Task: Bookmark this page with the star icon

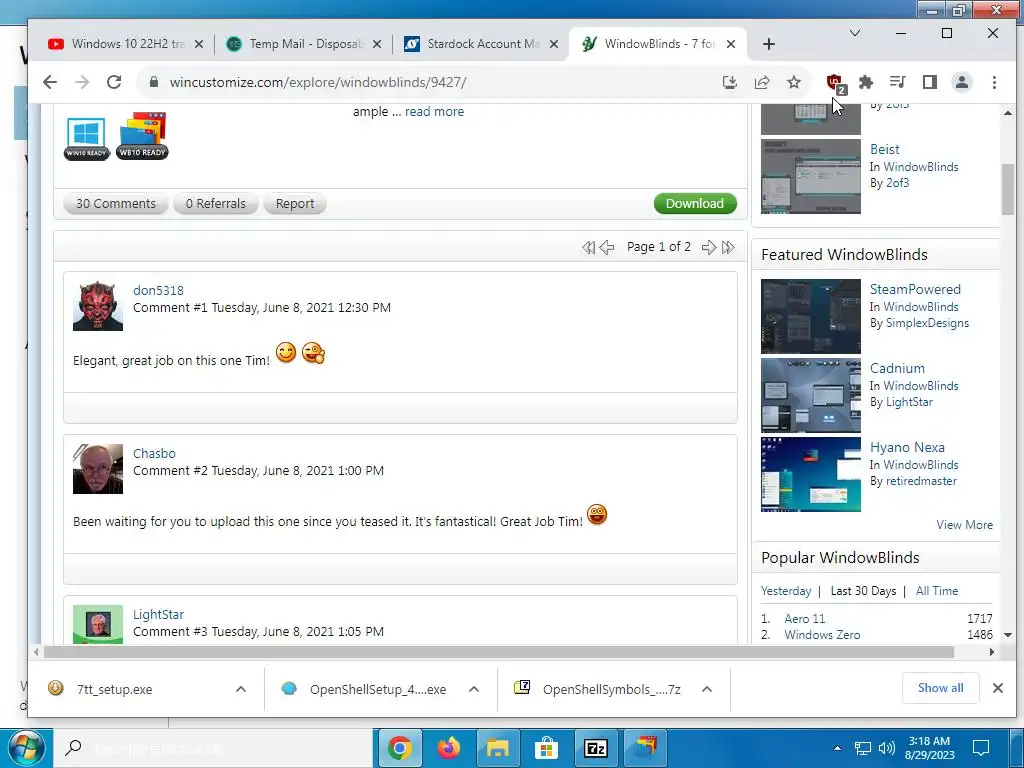Action: tap(793, 82)
